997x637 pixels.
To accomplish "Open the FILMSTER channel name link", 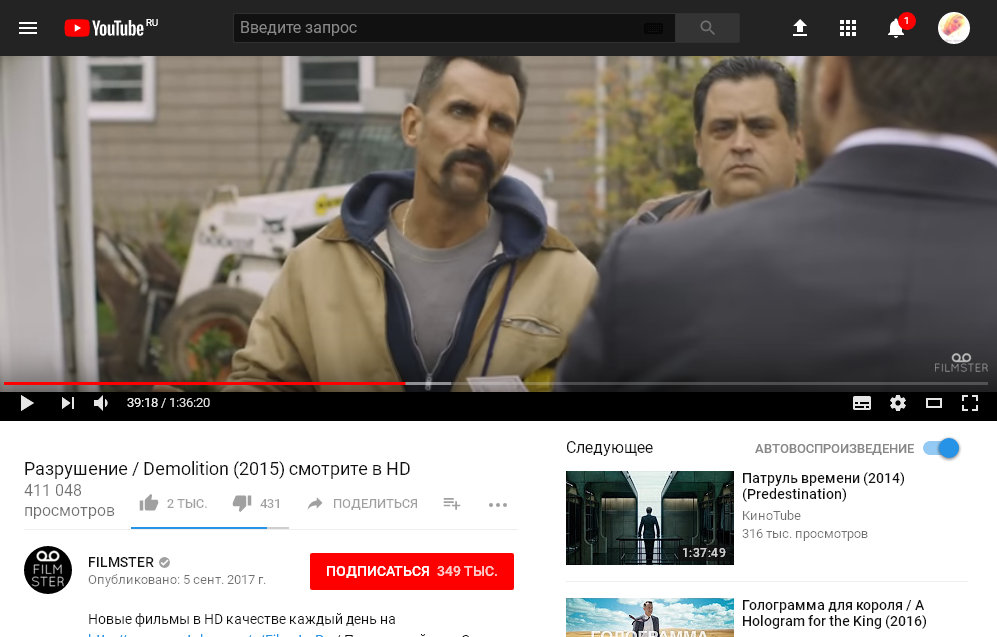I will [x=121, y=562].
